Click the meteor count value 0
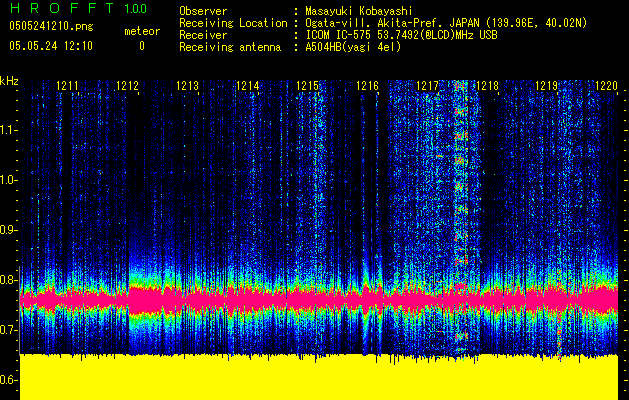The image size is (629, 400). [x=142, y=46]
